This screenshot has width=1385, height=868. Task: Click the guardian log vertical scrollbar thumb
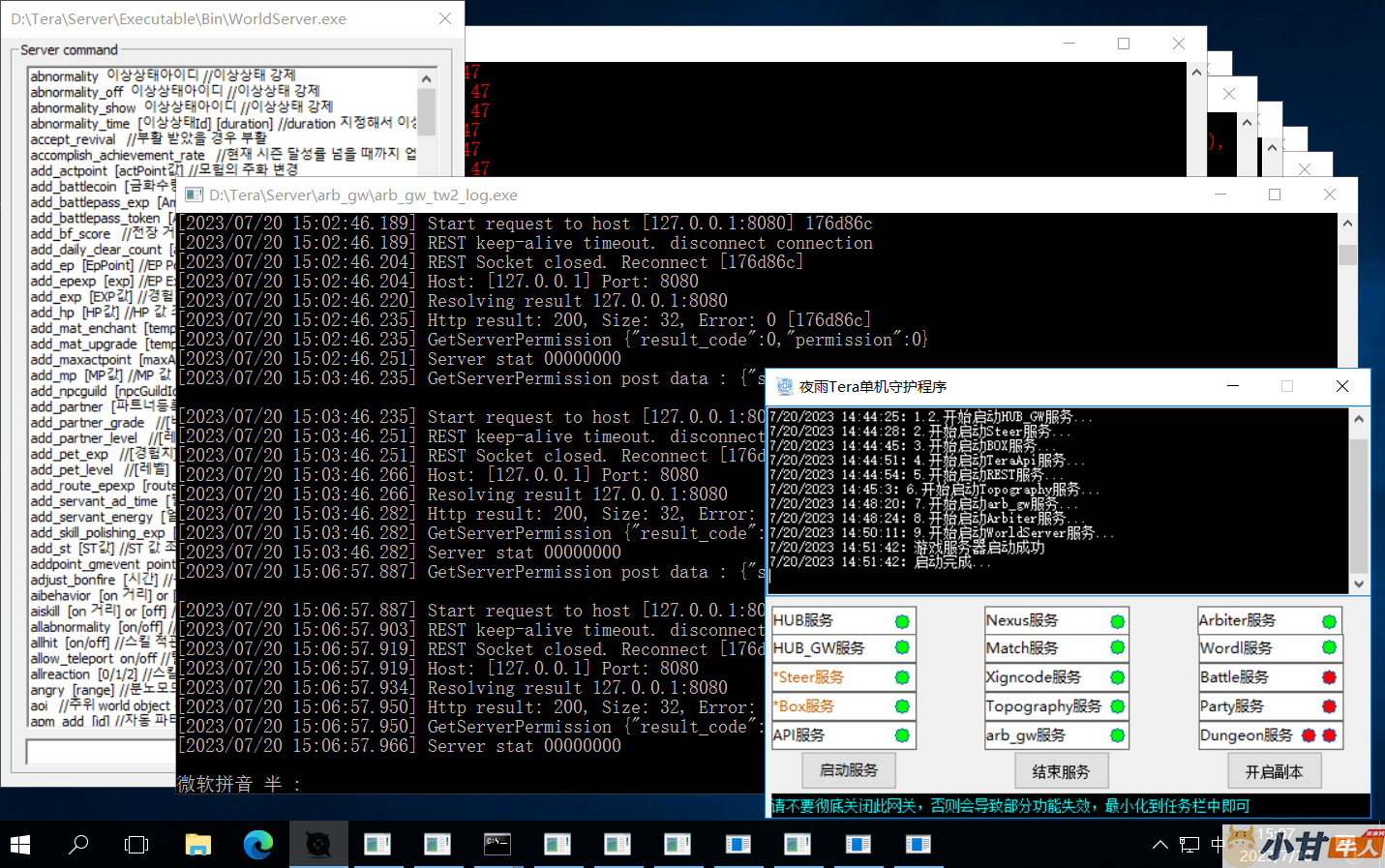coord(1358,503)
